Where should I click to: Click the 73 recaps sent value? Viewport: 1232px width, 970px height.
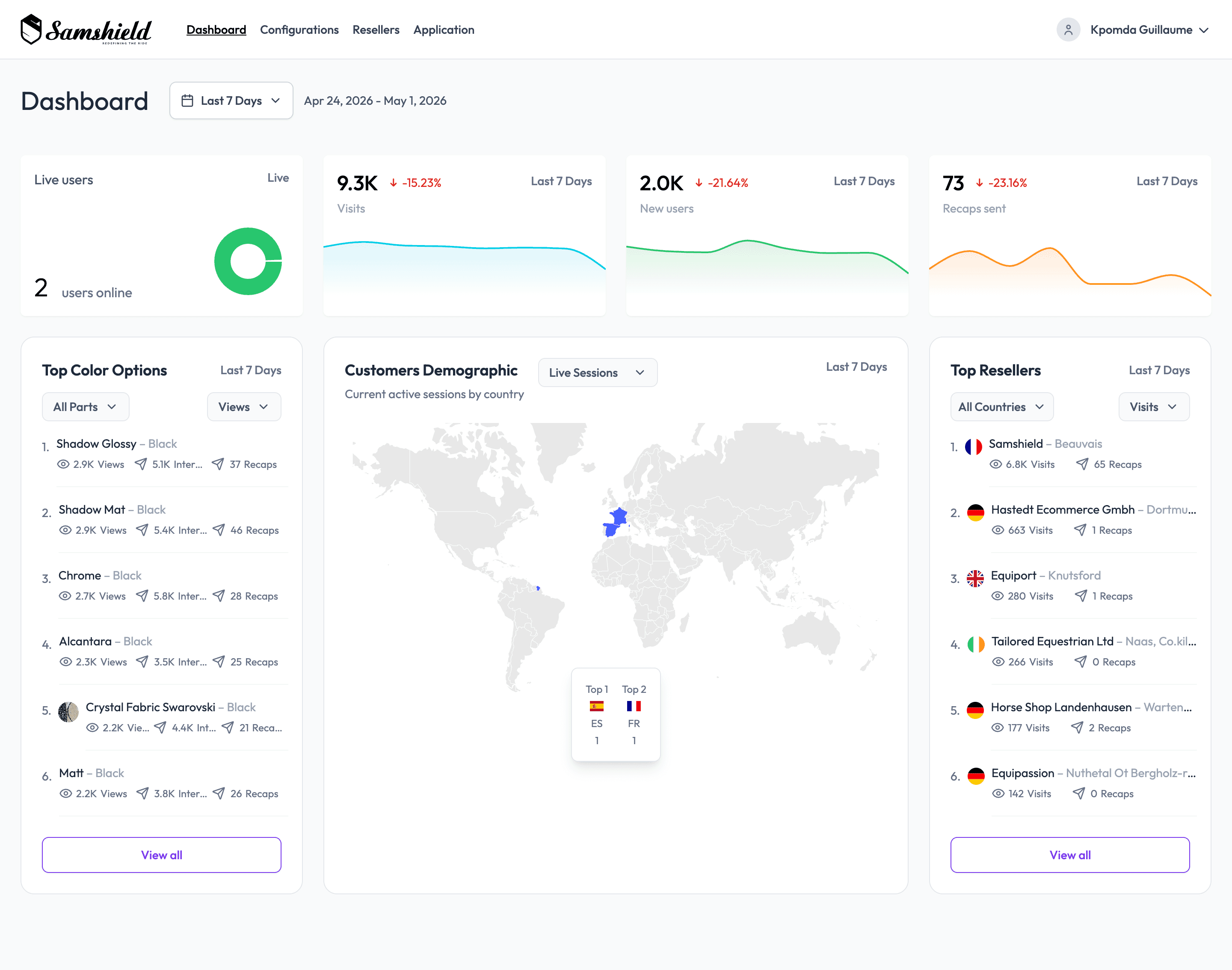(954, 183)
